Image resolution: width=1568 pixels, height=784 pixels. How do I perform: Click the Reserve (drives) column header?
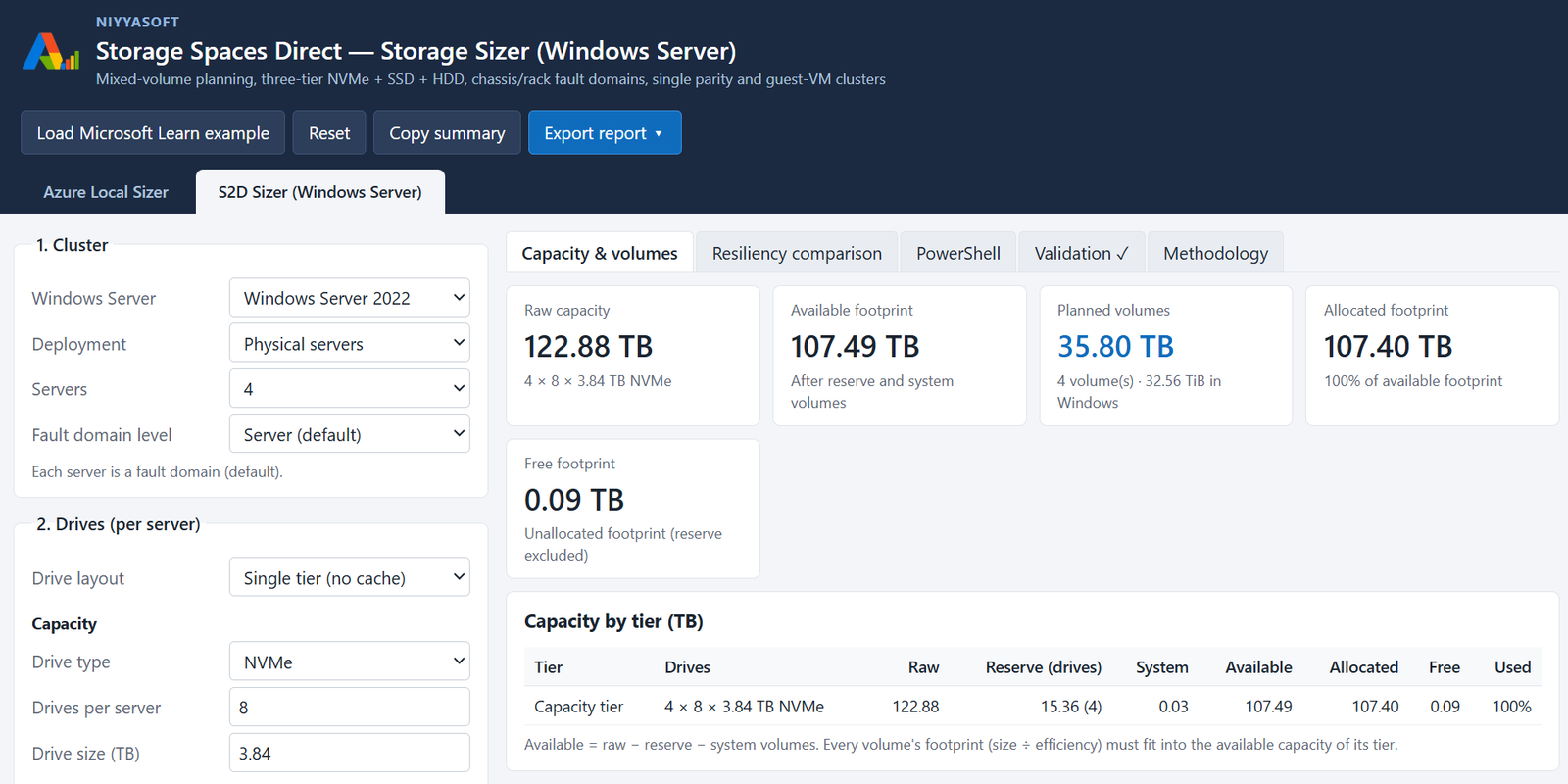click(x=1043, y=667)
